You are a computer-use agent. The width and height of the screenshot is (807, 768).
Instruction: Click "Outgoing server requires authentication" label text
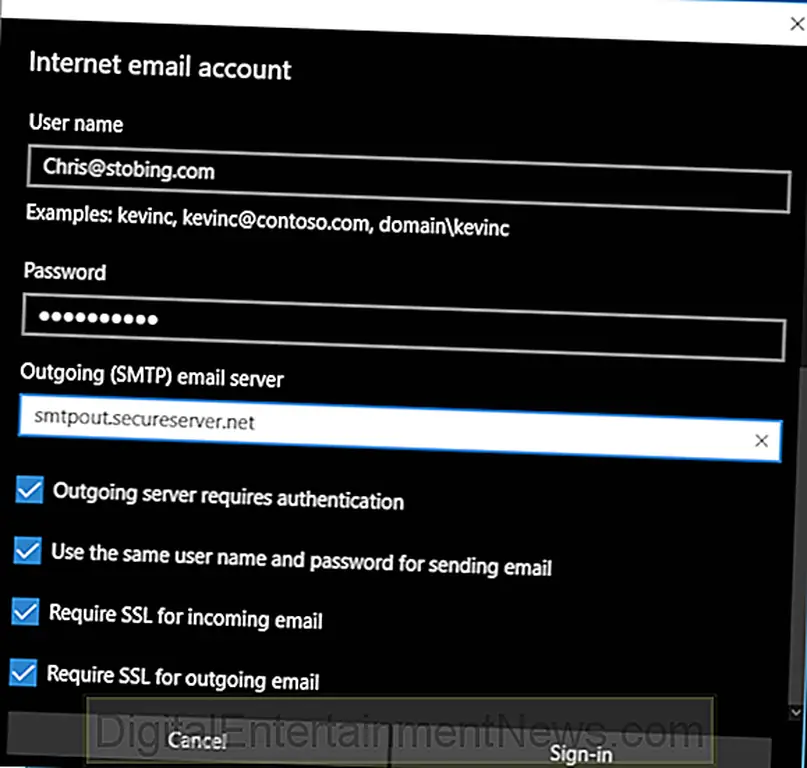coord(228,497)
